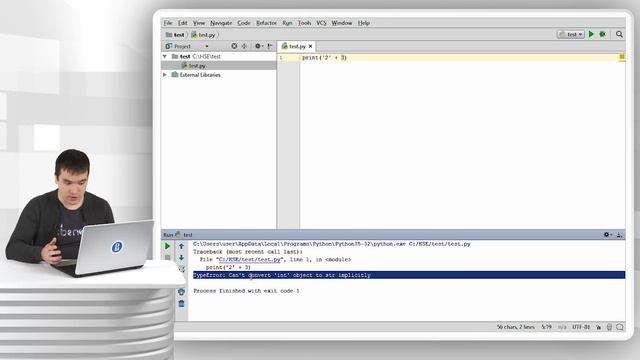This screenshot has height=360, width=640.
Task: Click 'Process finished with exit code 1' line
Action: [246, 291]
